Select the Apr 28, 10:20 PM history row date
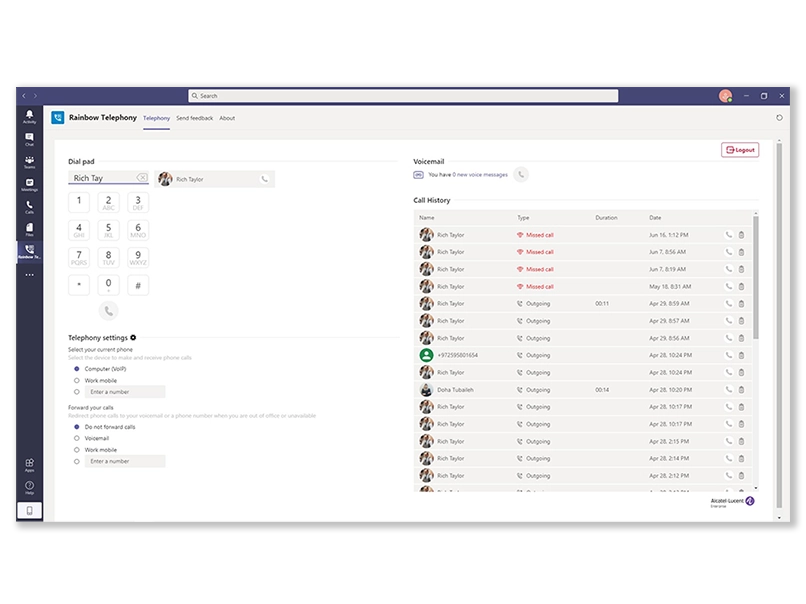The width and height of the screenshot is (806, 604). coord(670,390)
